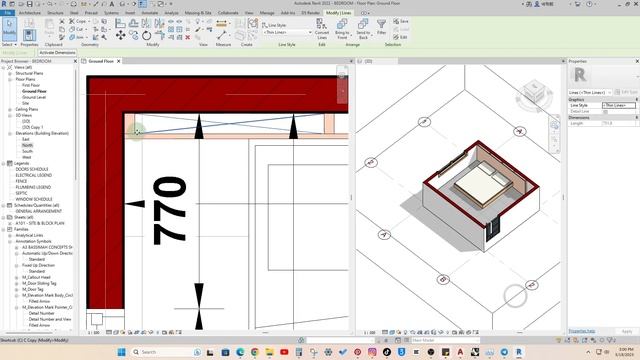Image resolution: width=640 pixels, height=360 pixels.
Task: Click the Edit selection button
Action: [x=400, y=37]
